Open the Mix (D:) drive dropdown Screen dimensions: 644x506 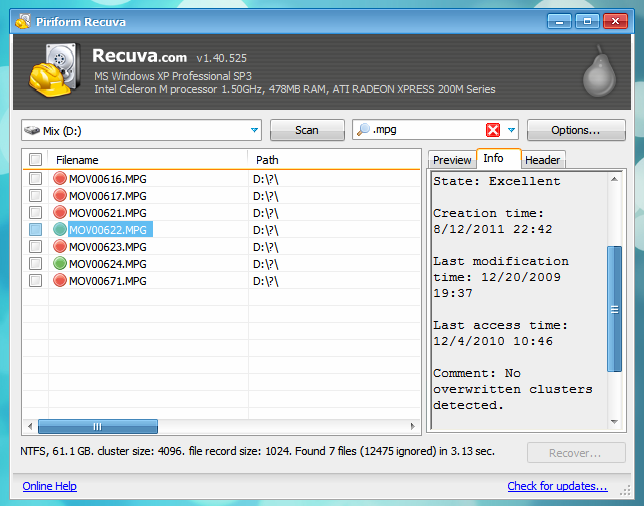pos(254,130)
